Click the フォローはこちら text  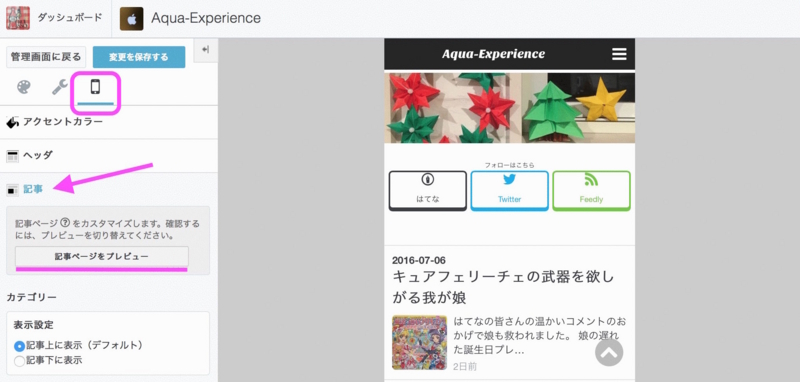point(509,165)
